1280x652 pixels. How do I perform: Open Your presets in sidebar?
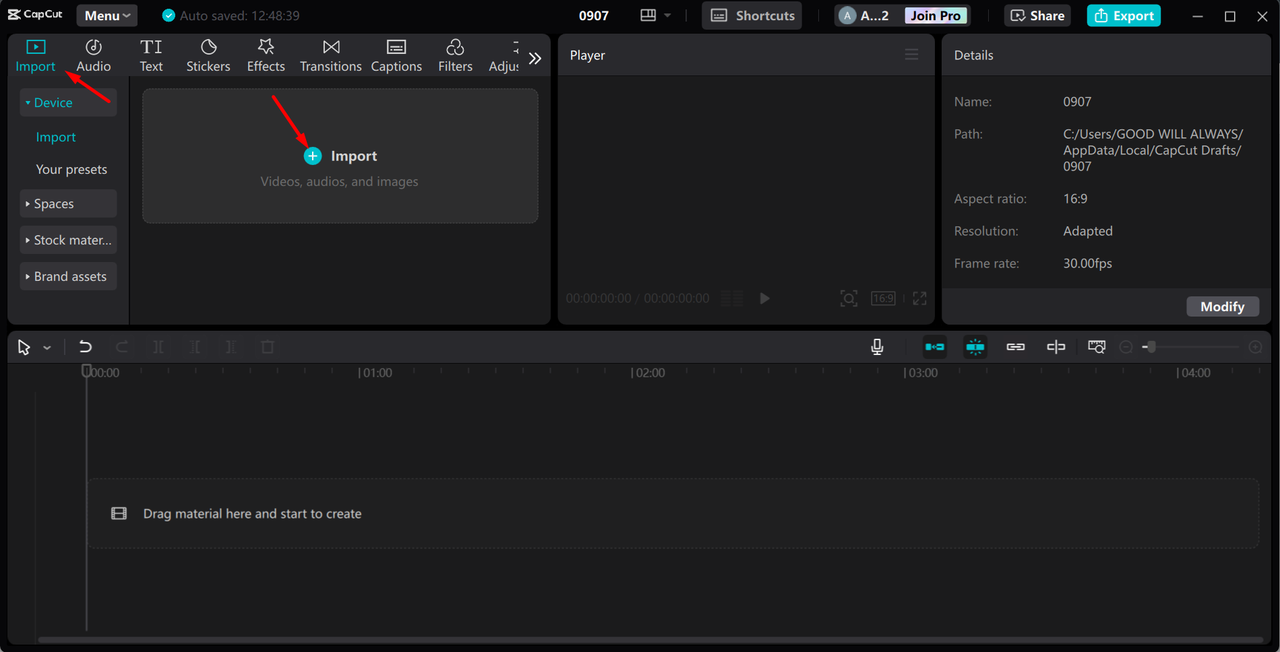pos(71,169)
